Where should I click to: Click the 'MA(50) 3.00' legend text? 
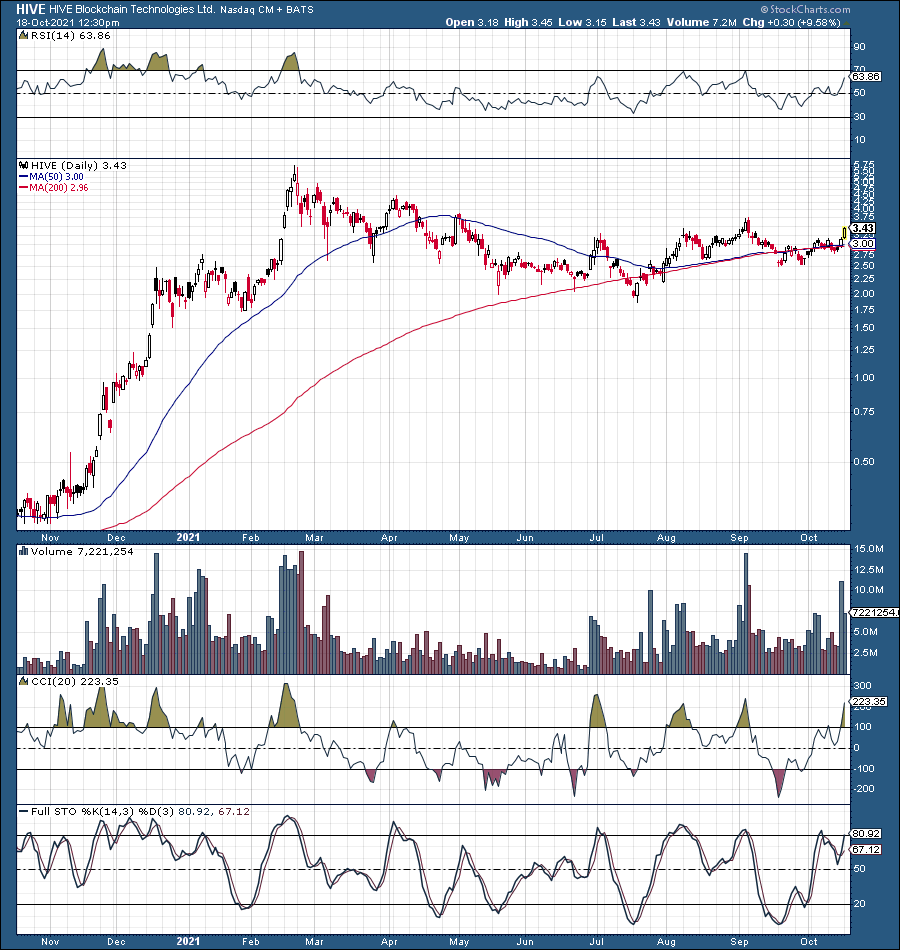tap(56, 177)
